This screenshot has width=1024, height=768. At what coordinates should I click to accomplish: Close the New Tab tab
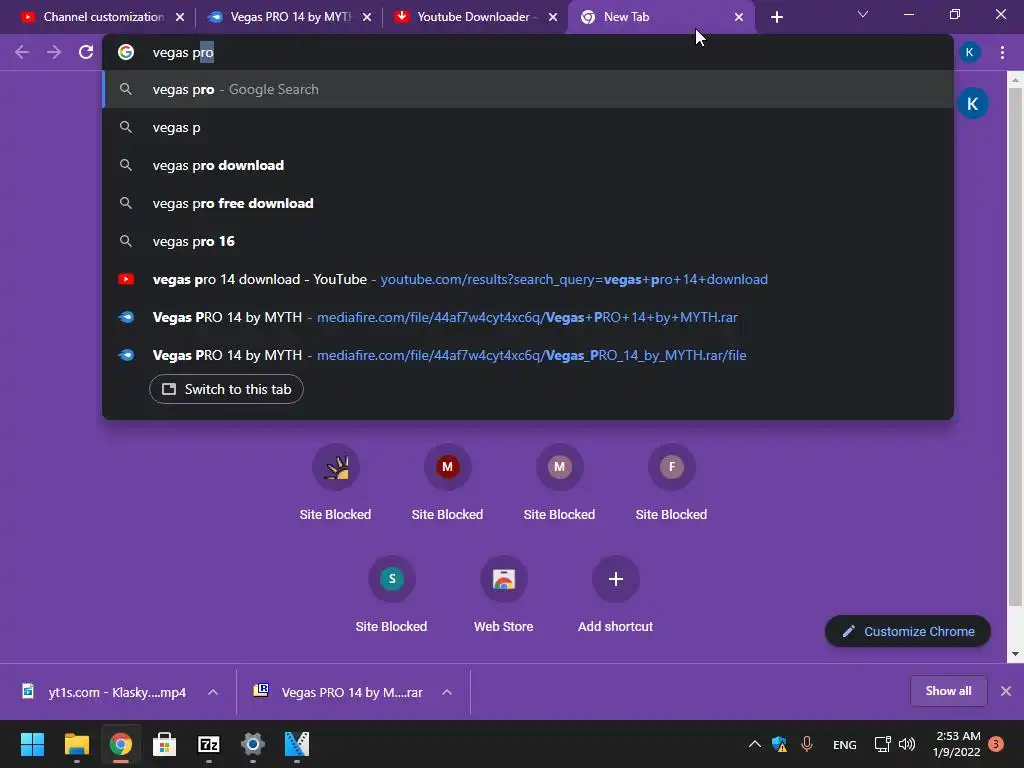coord(739,17)
